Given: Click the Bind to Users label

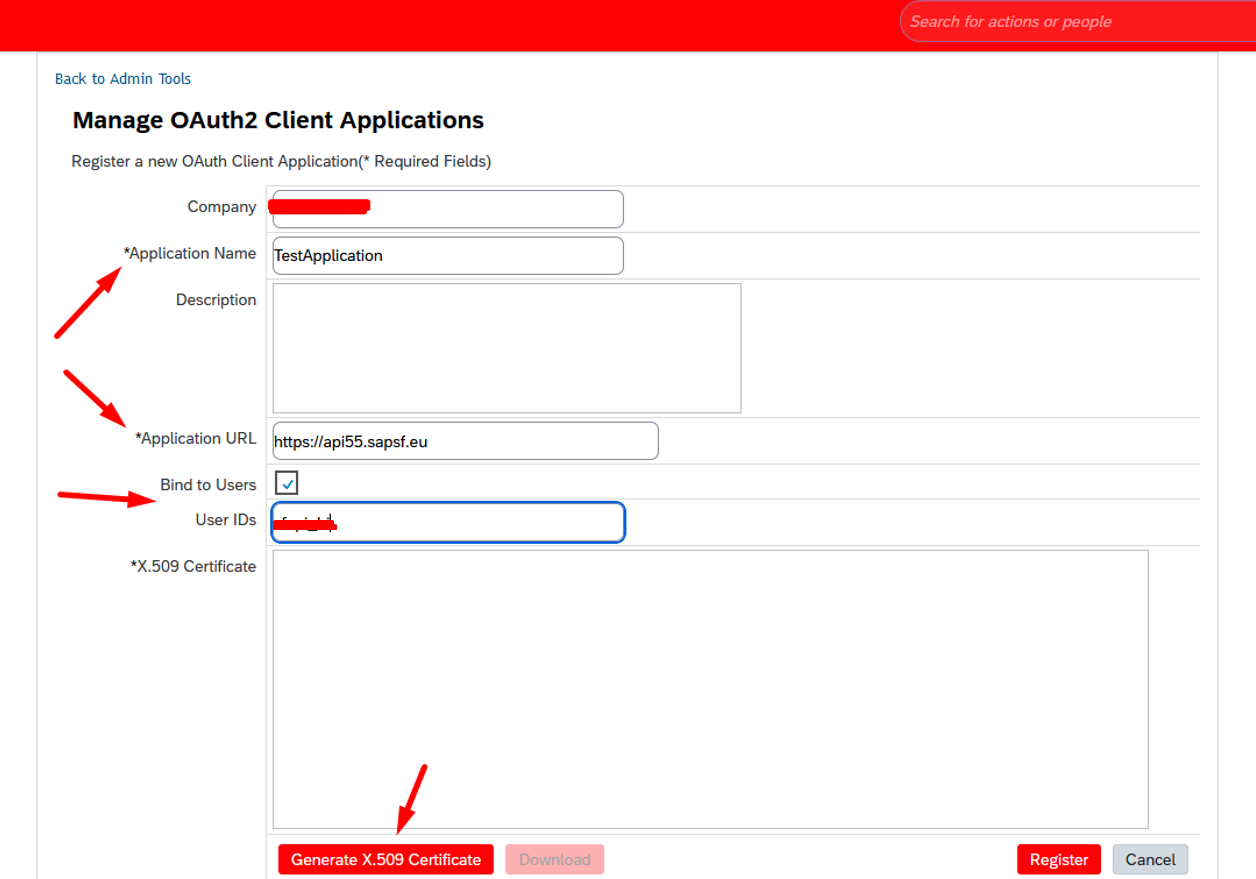Looking at the screenshot, I should tap(208, 485).
